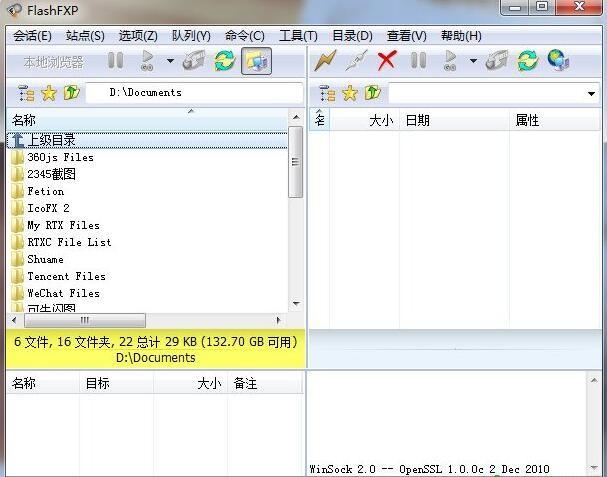Open the 帮助(H) menu
The height and width of the screenshot is (477, 607).
(461, 36)
